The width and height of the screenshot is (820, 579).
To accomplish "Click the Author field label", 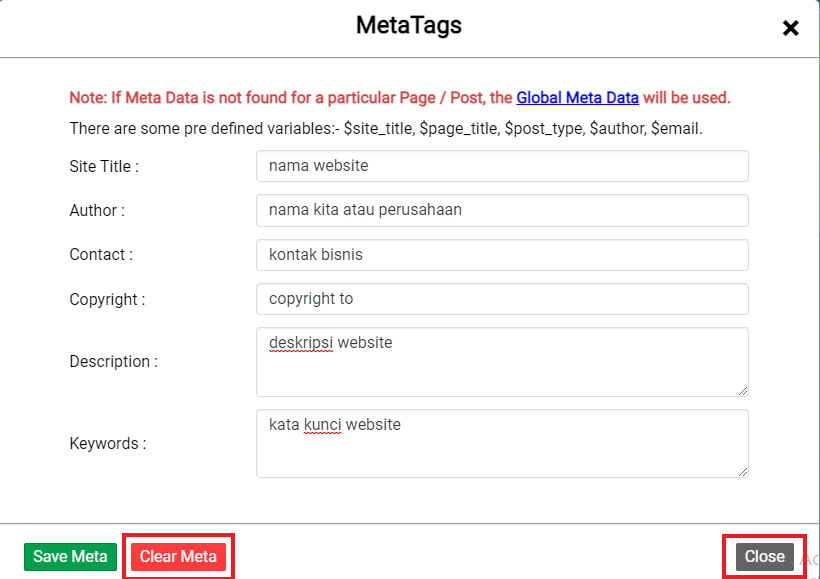I will [95, 210].
